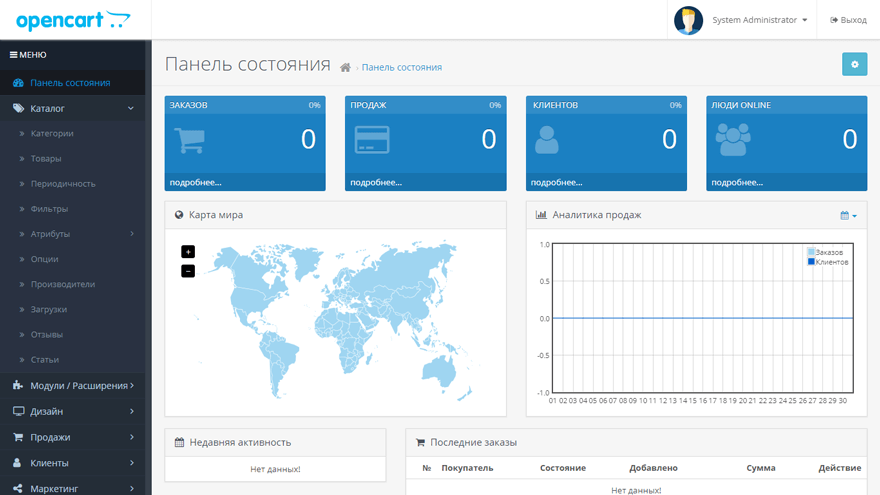Click the OpenCart logo
Image resolution: width=880 pixels, height=495 pixels.
pos(73,20)
